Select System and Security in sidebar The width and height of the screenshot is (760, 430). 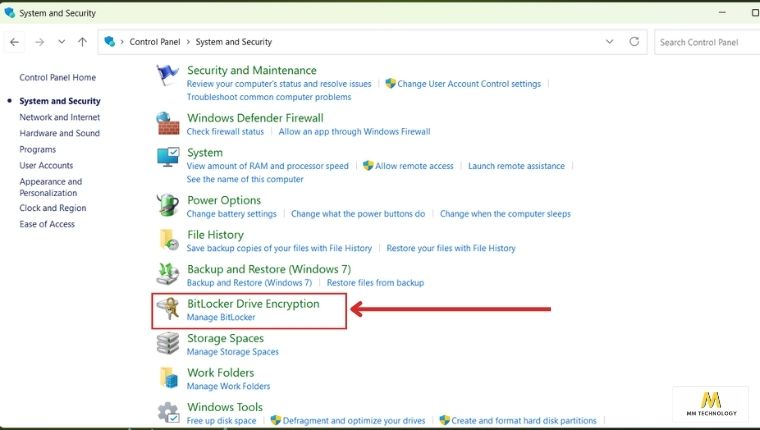60,101
